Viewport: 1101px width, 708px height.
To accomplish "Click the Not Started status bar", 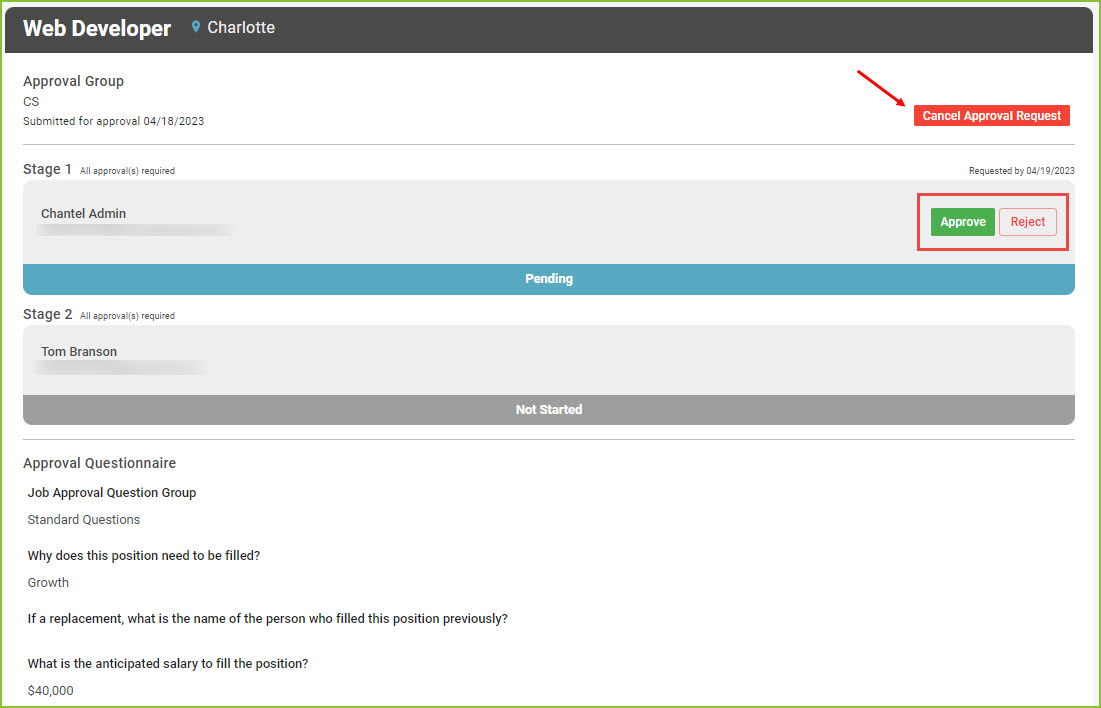I will (548, 409).
